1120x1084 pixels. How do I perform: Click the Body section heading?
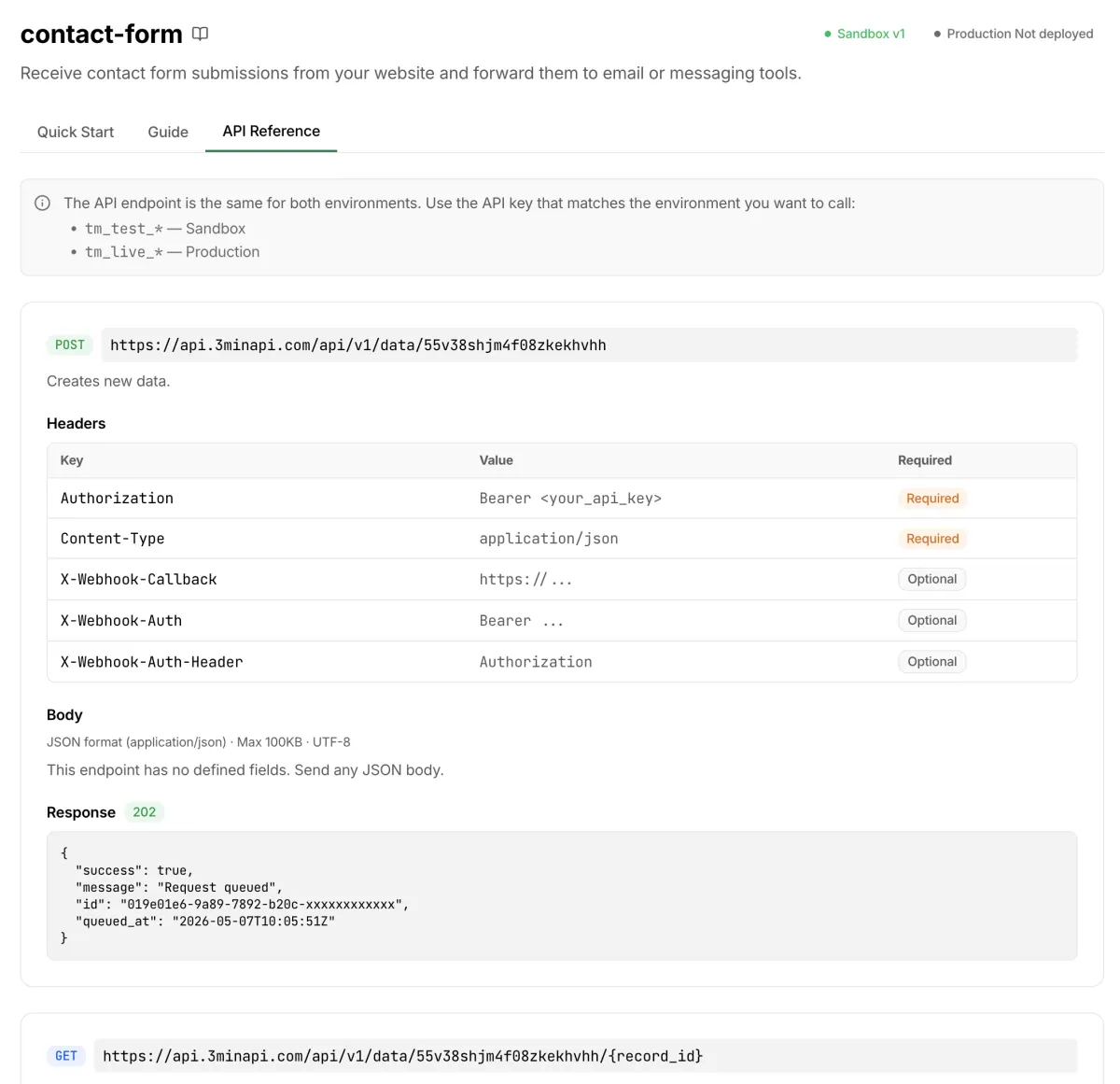coord(64,714)
